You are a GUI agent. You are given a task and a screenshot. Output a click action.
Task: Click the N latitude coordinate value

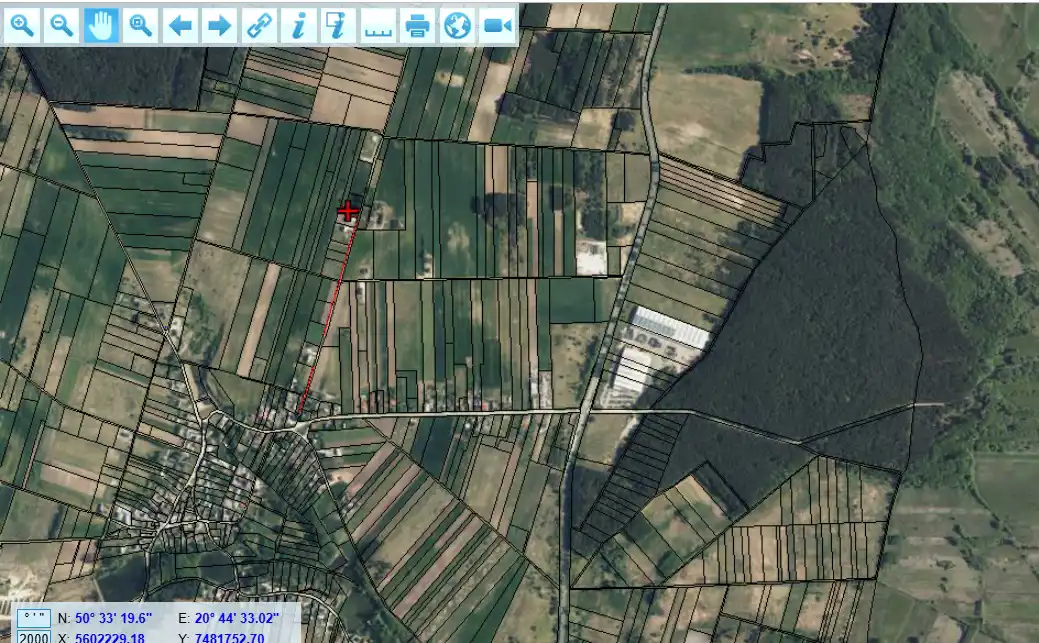pos(113,619)
